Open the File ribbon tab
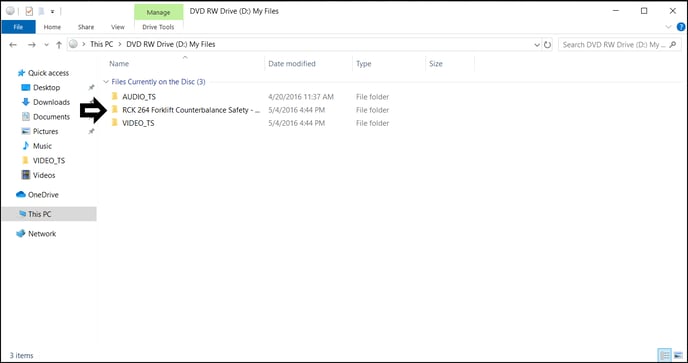This screenshot has height=363, width=688. pos(18,27)
